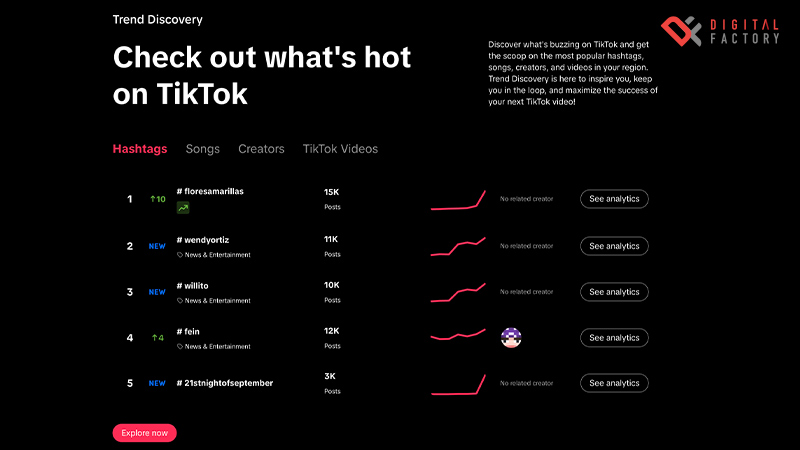Click the creator avatar for fein
Screen dimensions: 800x450
point(511,338)
